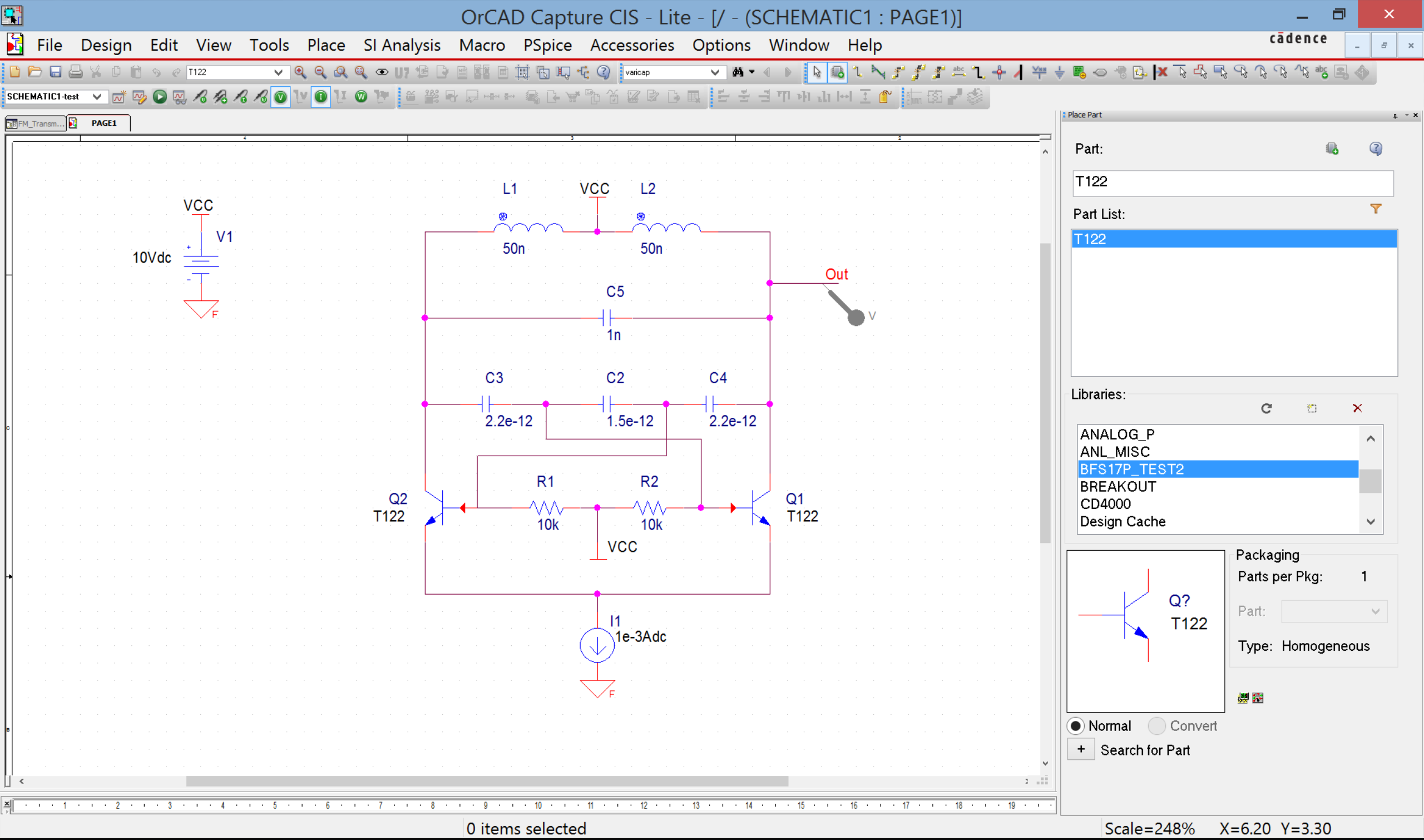Select the Convert radio button
This screenshot has height=840, width=1424.
[1156, 725]
